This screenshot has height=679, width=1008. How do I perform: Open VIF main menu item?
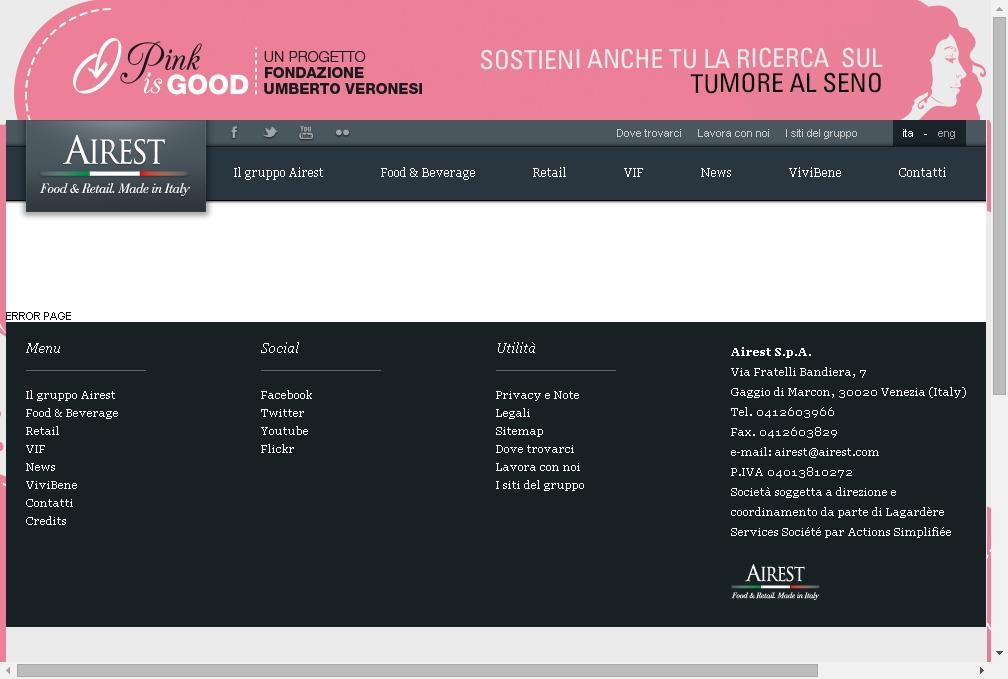pyautogui.click(x=633, y=172)
